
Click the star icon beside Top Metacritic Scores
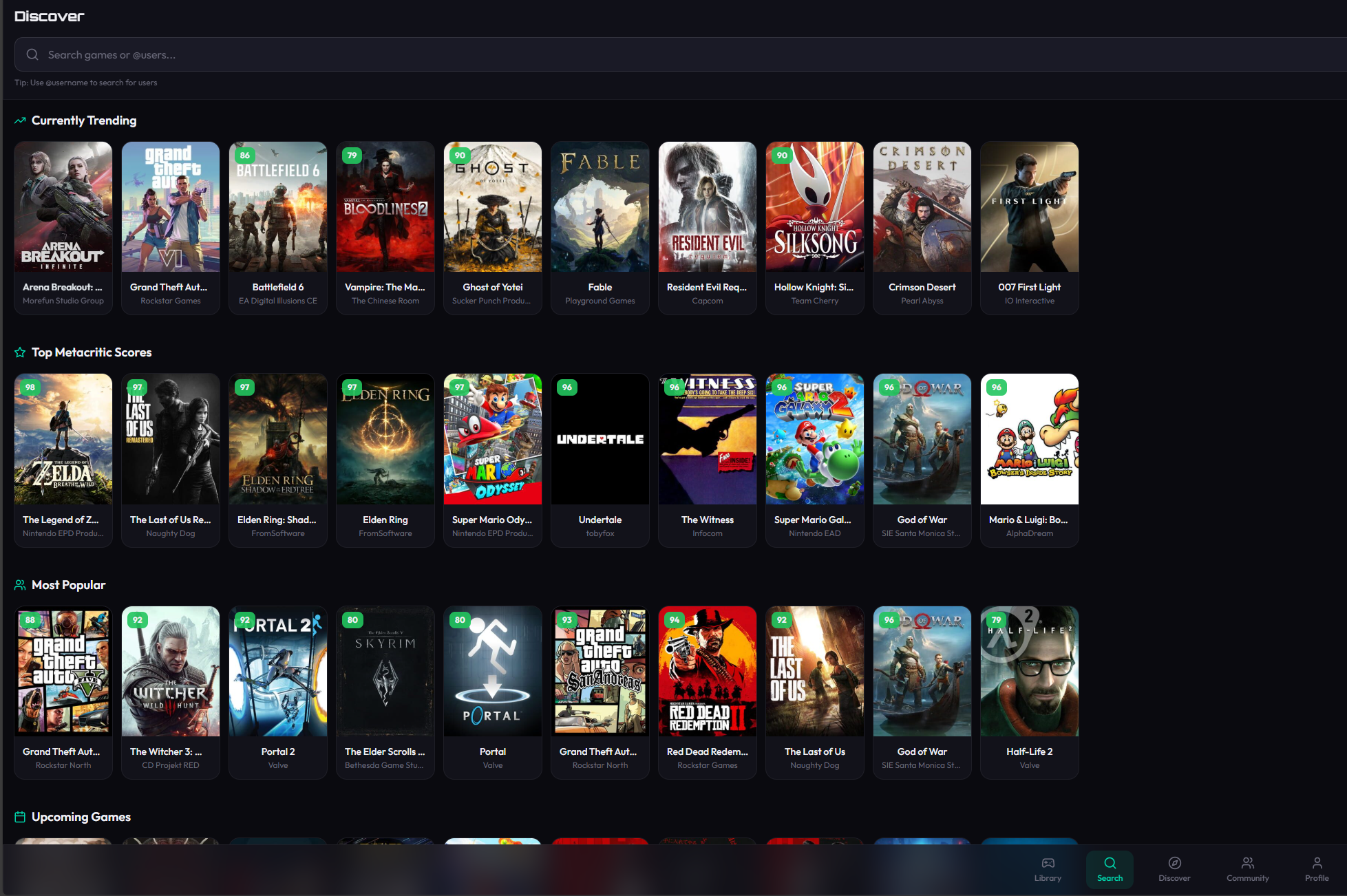19,352
